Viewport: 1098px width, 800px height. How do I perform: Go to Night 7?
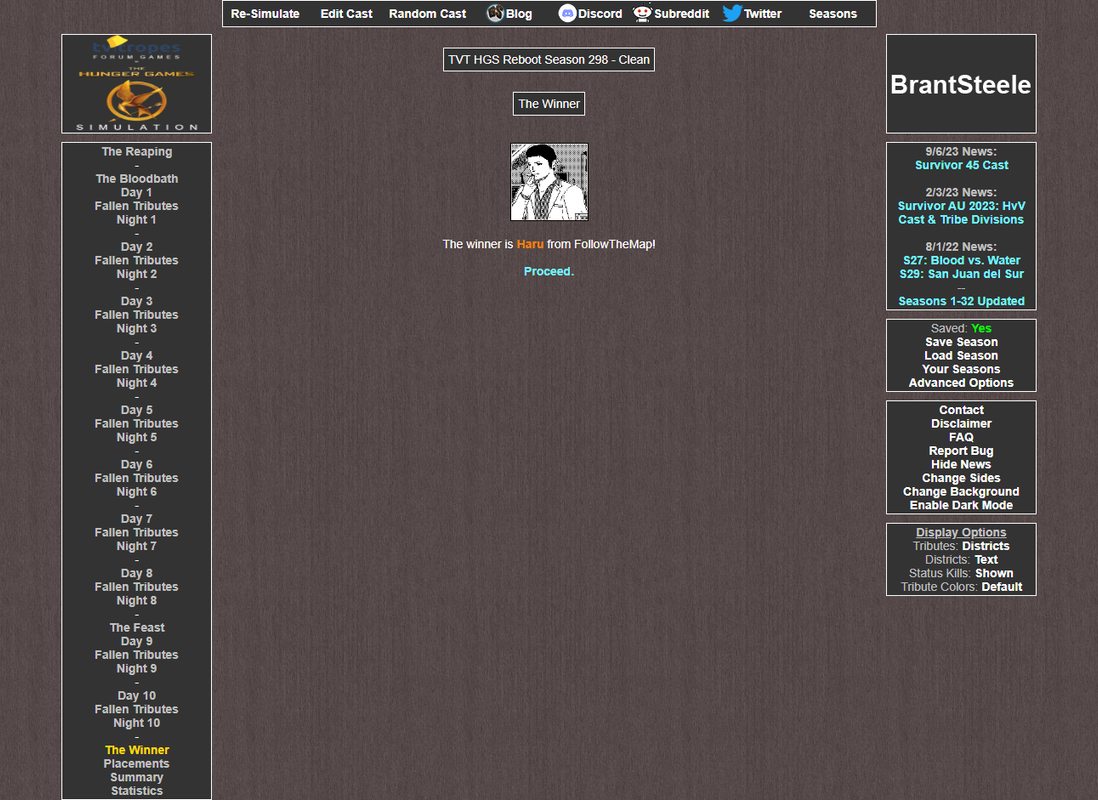pyautogui.click(x=137, y=546)
